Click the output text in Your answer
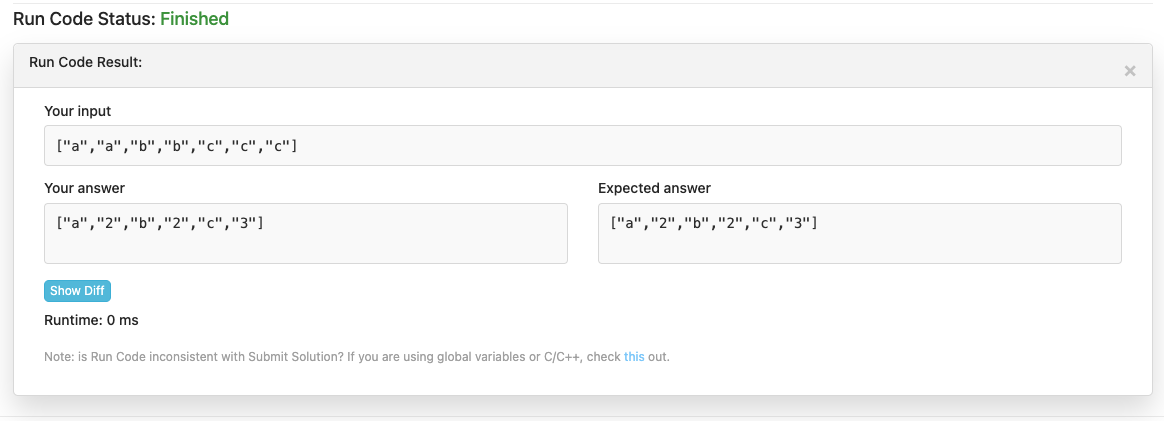The width and height of the screenshot is (1164, 421). (160, 222)
